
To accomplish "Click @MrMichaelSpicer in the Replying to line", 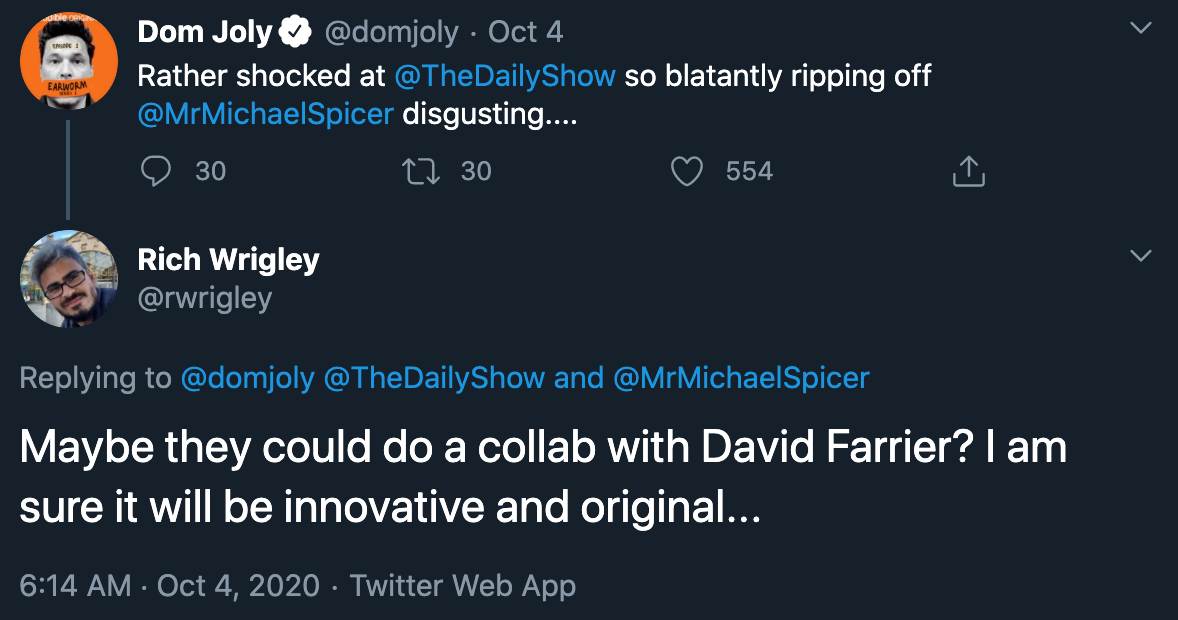I will point(740,378).
